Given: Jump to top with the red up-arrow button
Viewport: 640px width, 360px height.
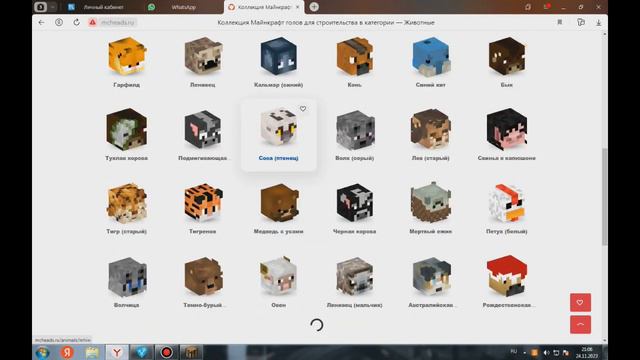Looking at the screenshot, I should [x=580, y=324].
